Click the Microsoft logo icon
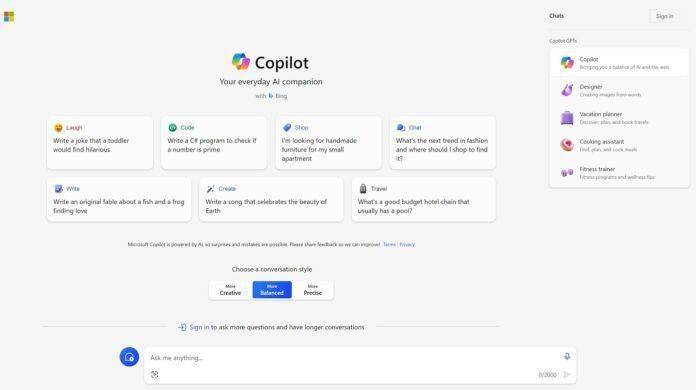Screen dimensions: 696x390 (9, 17)
